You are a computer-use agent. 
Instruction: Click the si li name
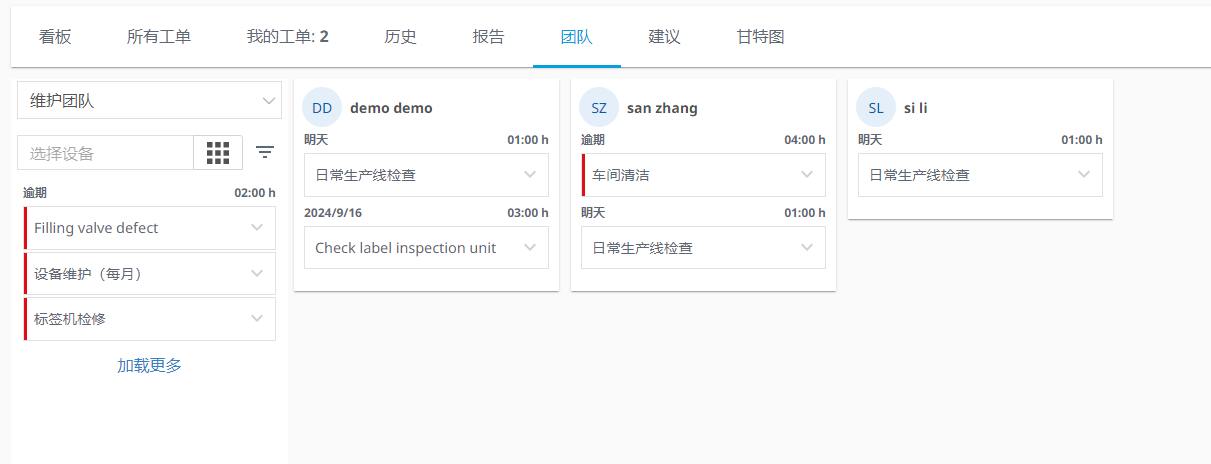coord(916,108)
